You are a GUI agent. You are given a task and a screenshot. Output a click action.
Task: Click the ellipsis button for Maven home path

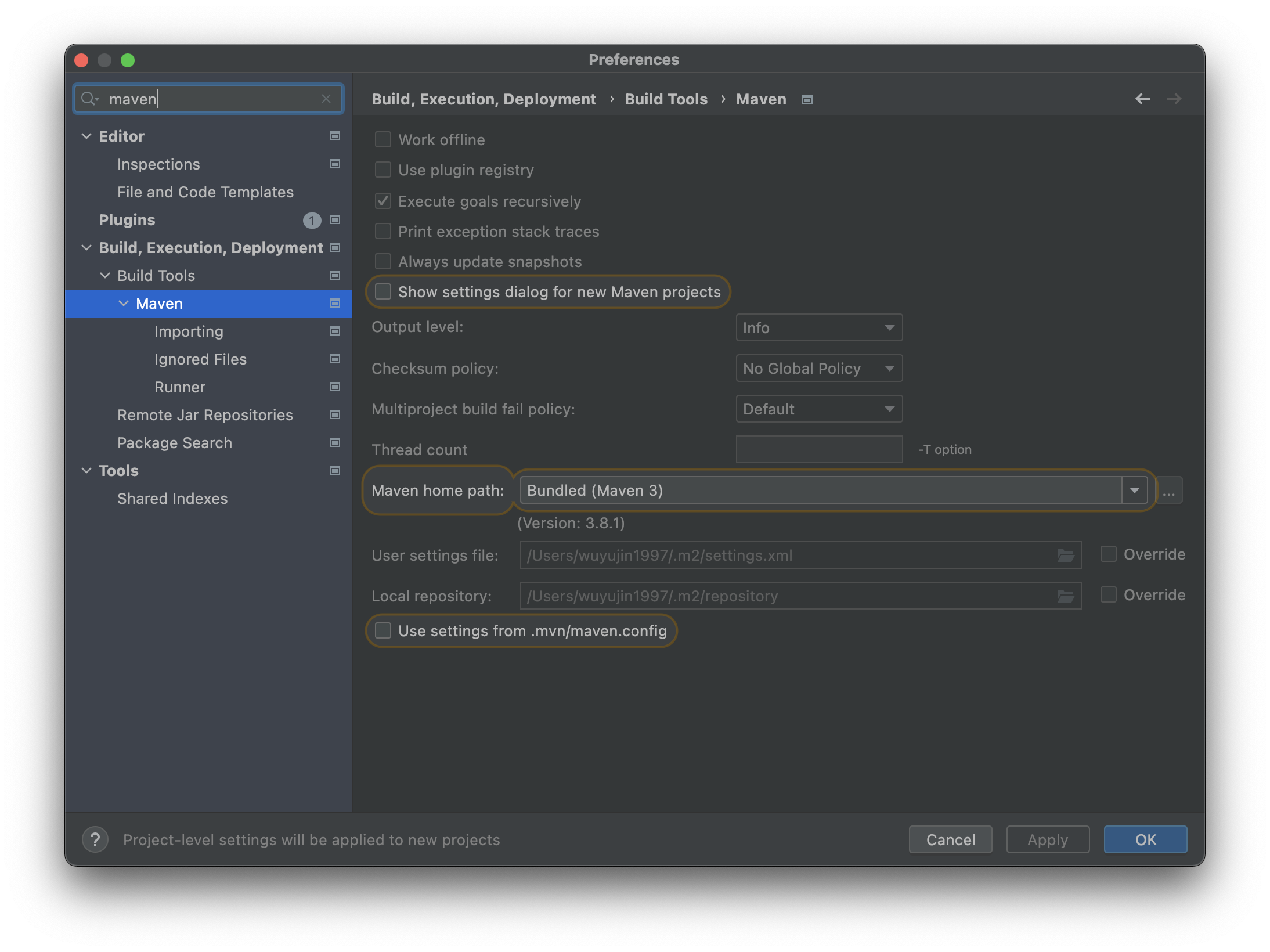point(1169,491)
